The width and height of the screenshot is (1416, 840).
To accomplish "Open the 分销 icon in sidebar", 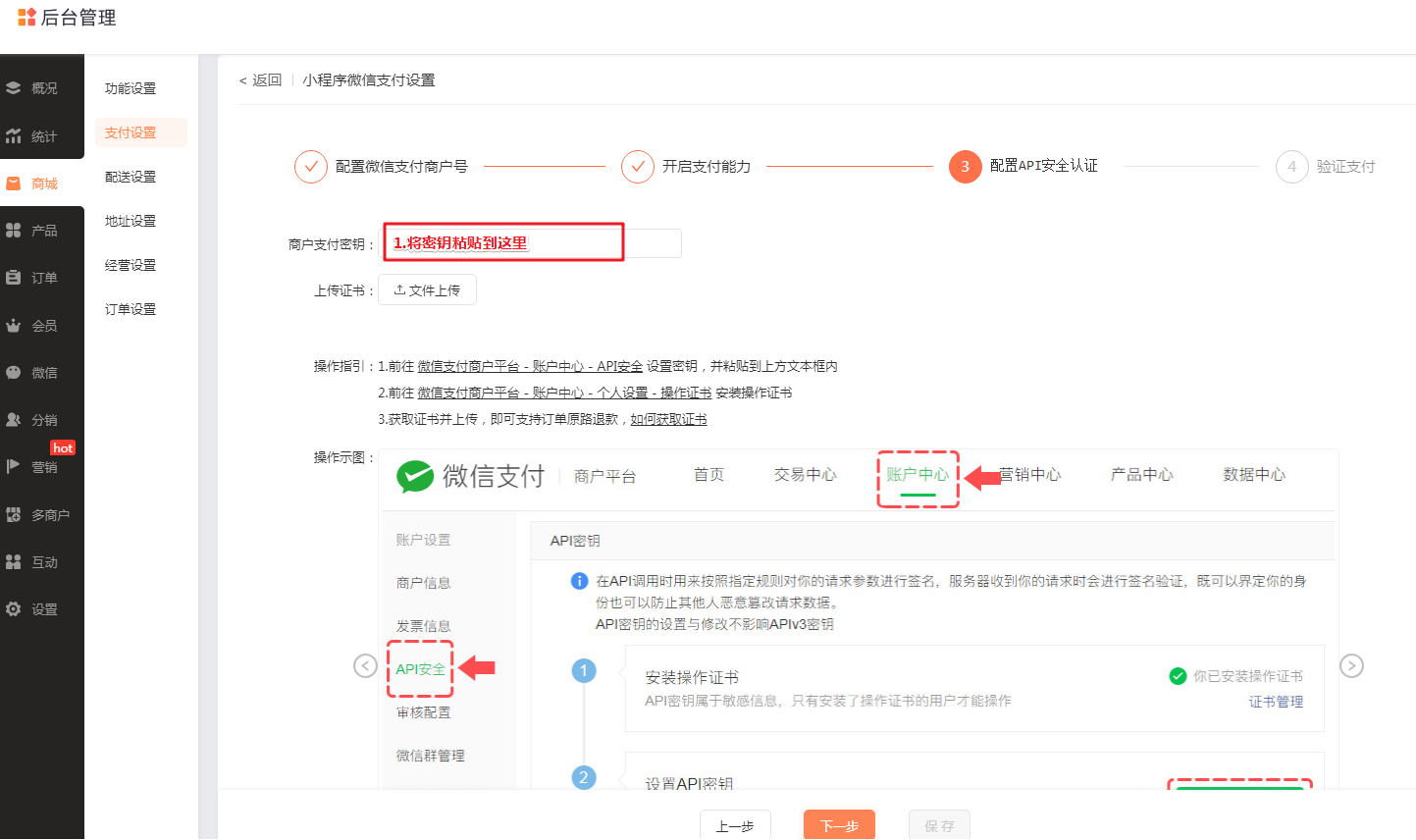I will [x=14, y=420].
